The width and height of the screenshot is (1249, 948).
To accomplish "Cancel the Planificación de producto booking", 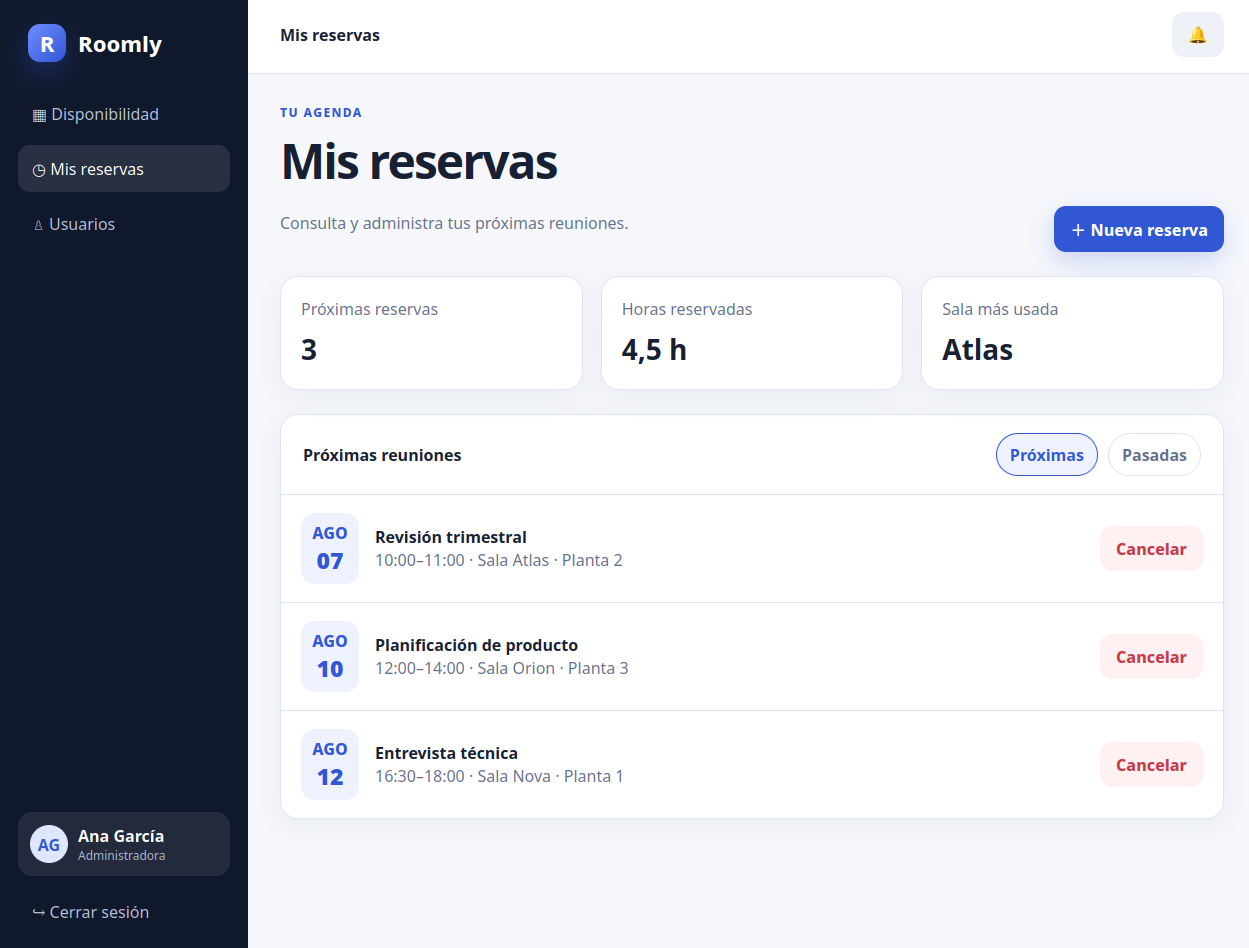I will pyautogui.click(x=1151, y=657).
